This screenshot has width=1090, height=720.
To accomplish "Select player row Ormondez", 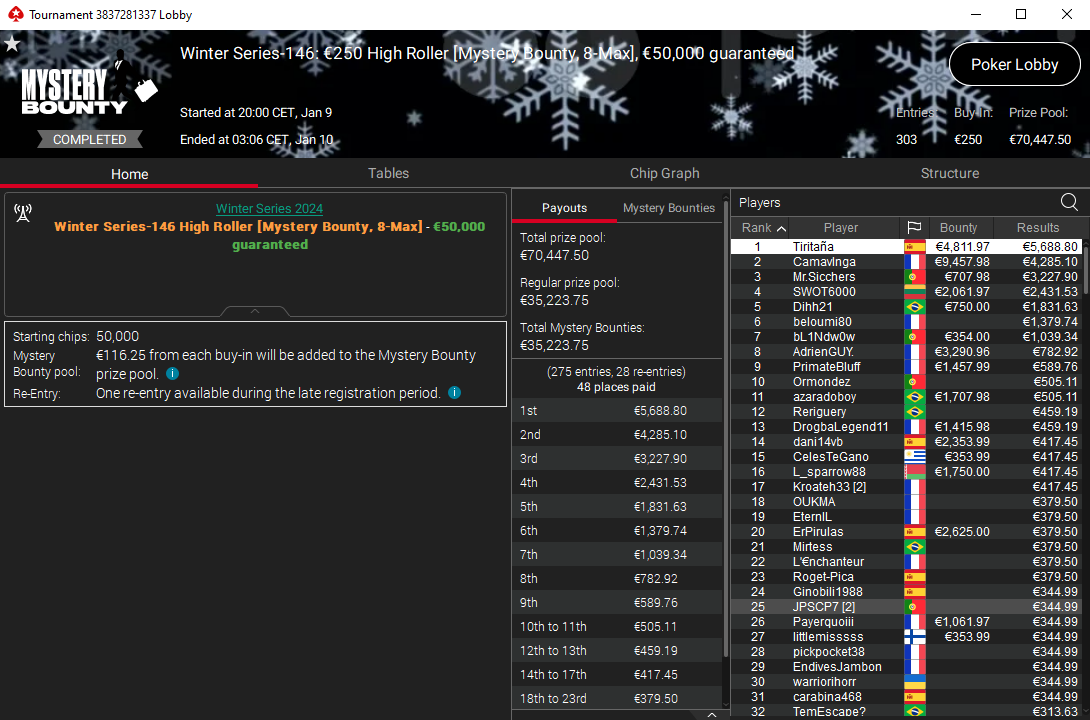I will click(906, 382).
